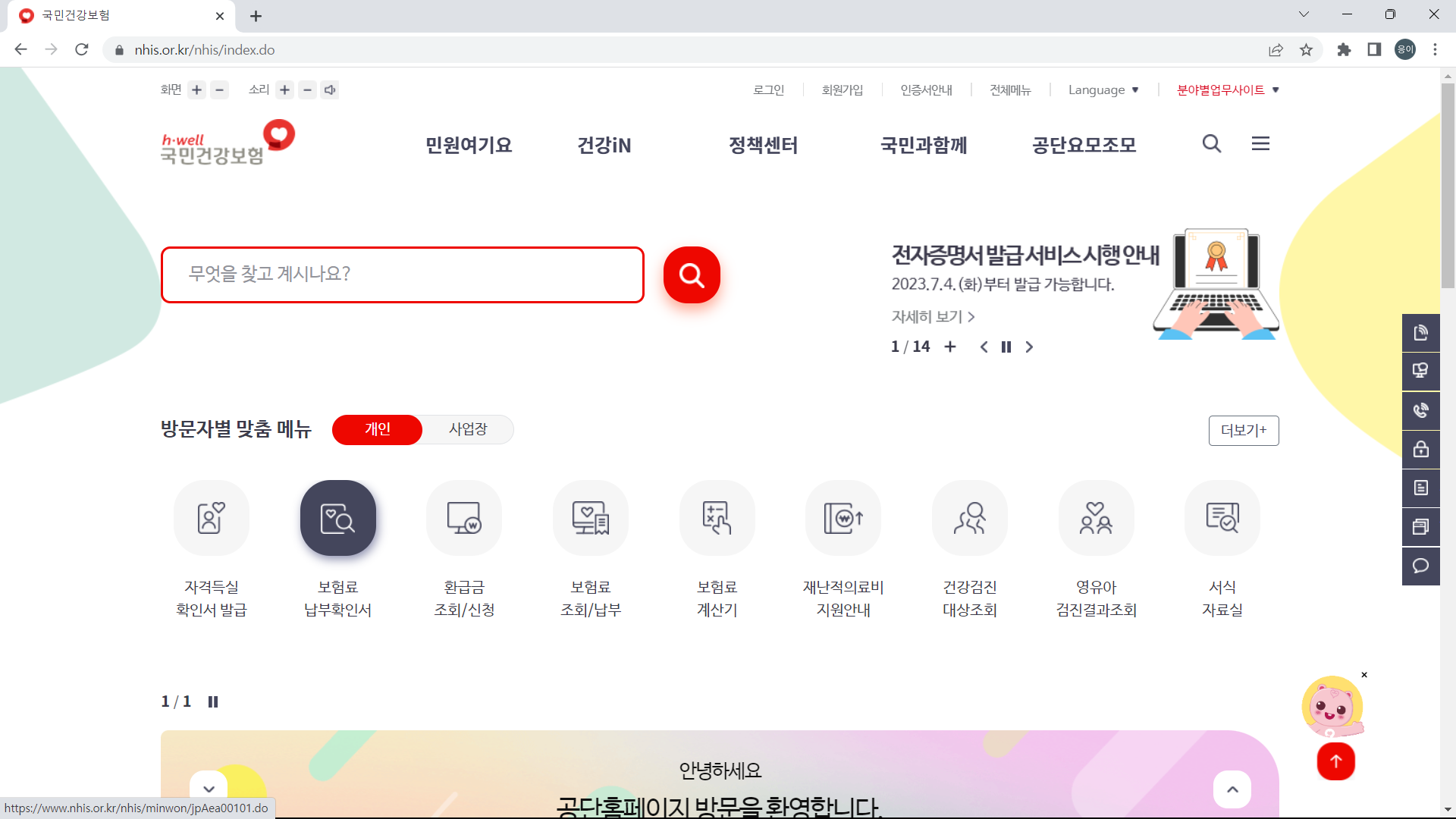Select the 서식 자료실 document icon
The width and height of the screenshot is (1456, 819).
(x=1222, y=518)
